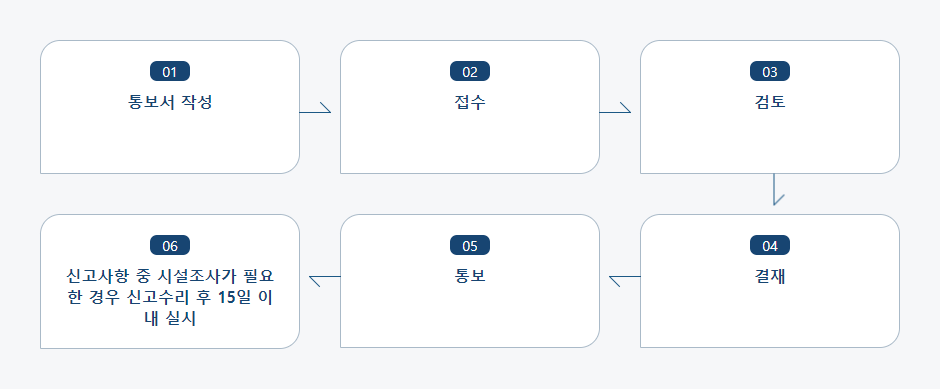Select the 통보서 작성 step title
The width and height of the screenshot is (940, 390).
click(170, 102)
